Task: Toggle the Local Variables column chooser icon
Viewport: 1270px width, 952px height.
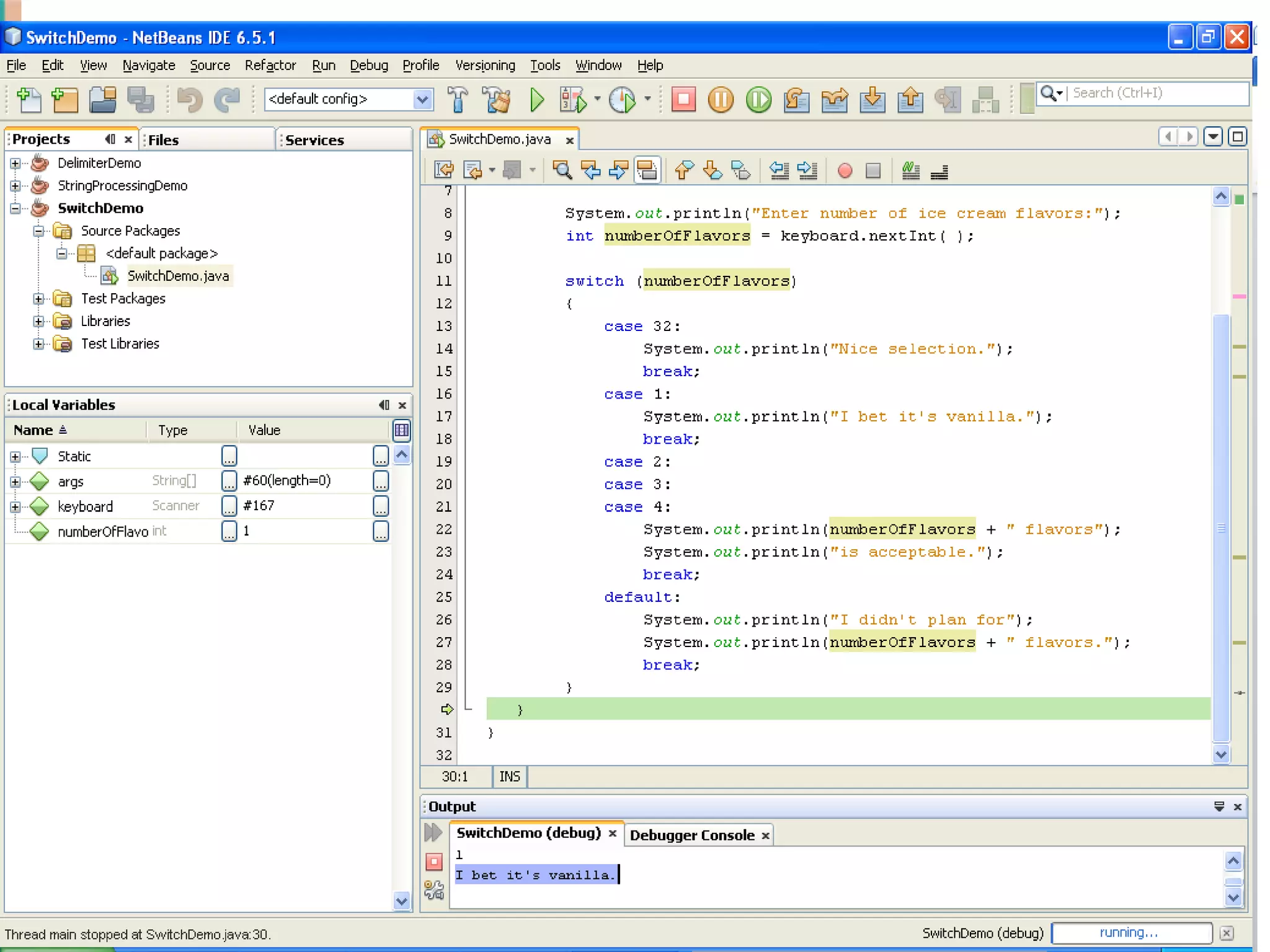Action: click(x=401, y=430)
